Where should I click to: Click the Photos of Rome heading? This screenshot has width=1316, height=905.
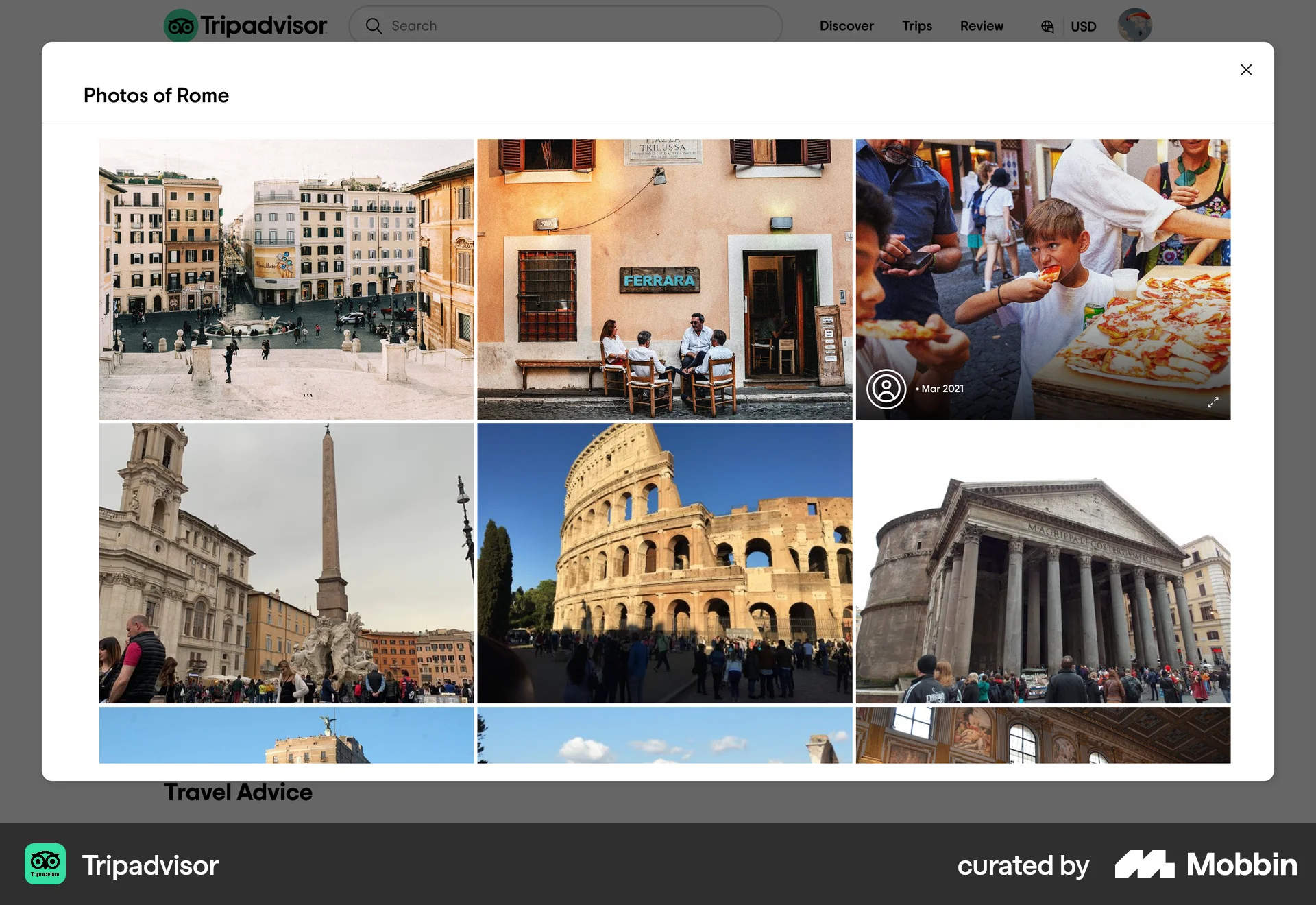pyautogui.click(x=156, y=95)
